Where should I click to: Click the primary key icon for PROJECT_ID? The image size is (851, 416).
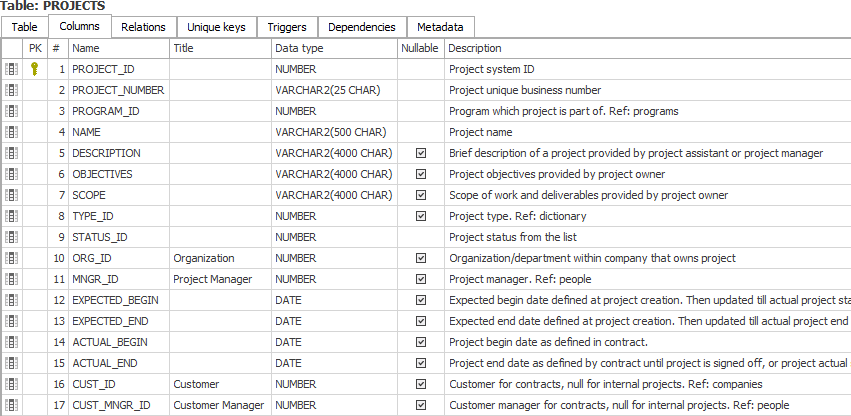click(34, 69)
